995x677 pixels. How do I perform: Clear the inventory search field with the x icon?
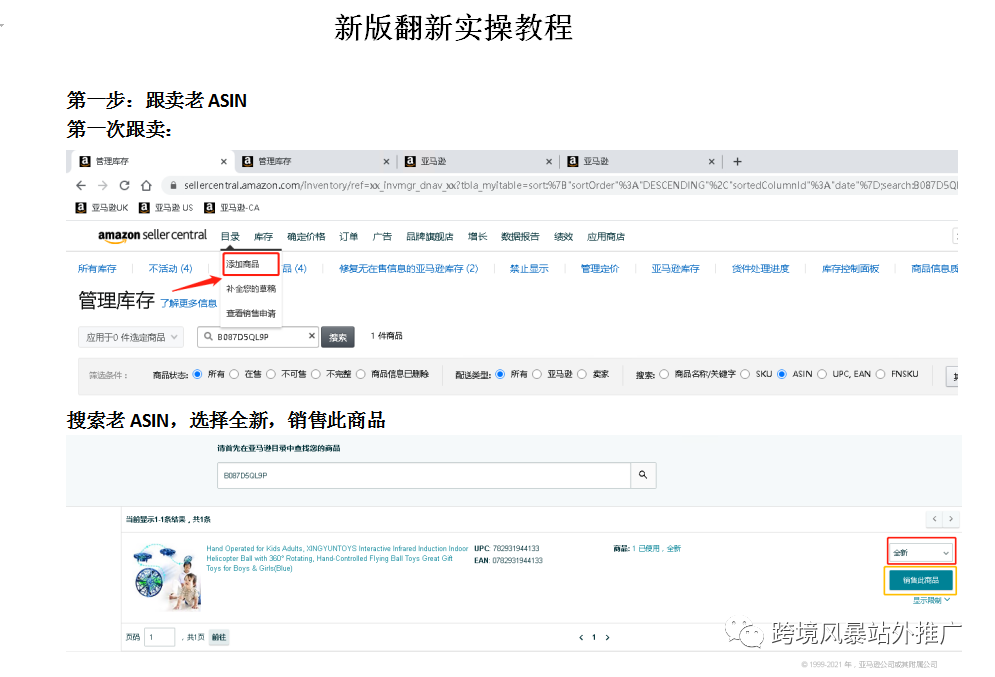[x=312, y=336]
